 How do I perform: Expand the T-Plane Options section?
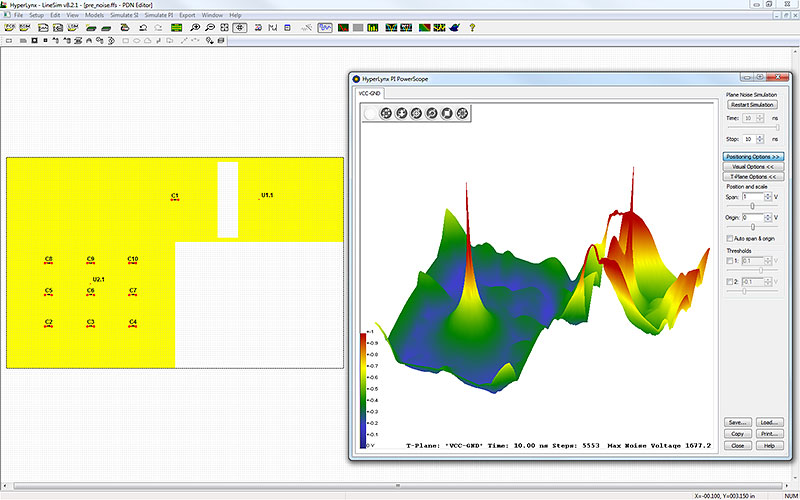[x=753, y=176]
